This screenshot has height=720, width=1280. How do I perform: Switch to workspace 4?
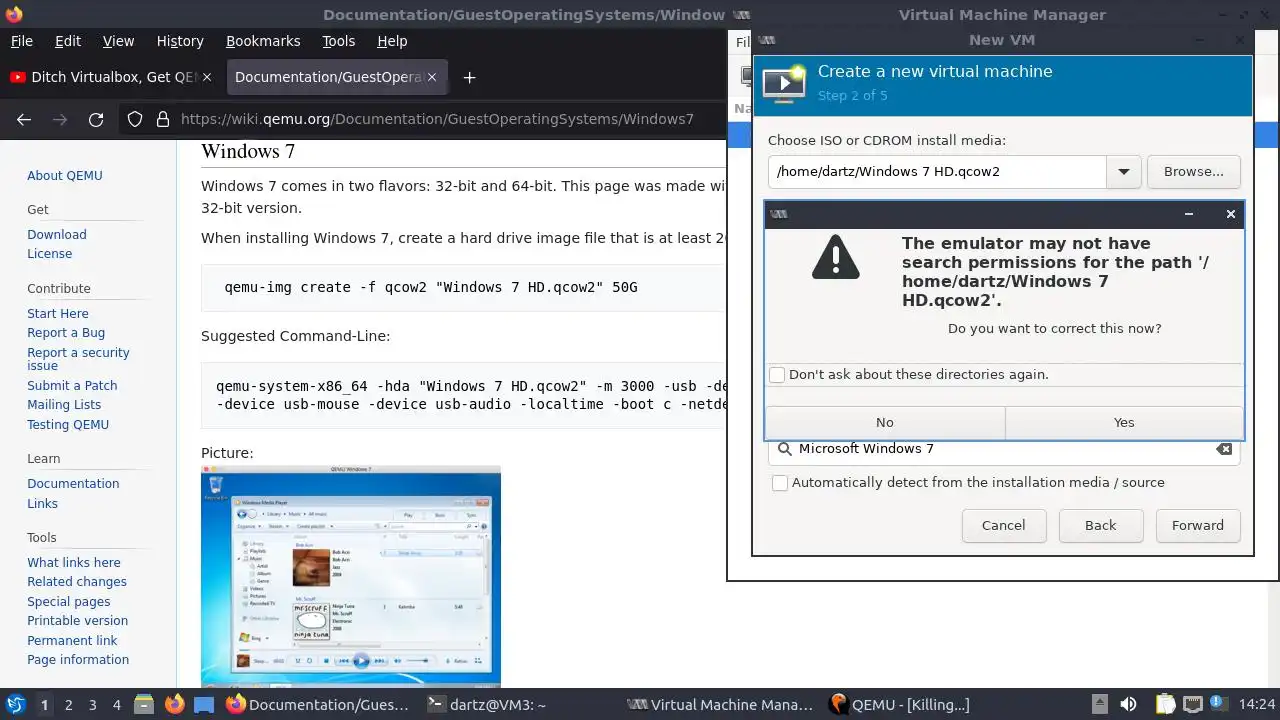116,704
